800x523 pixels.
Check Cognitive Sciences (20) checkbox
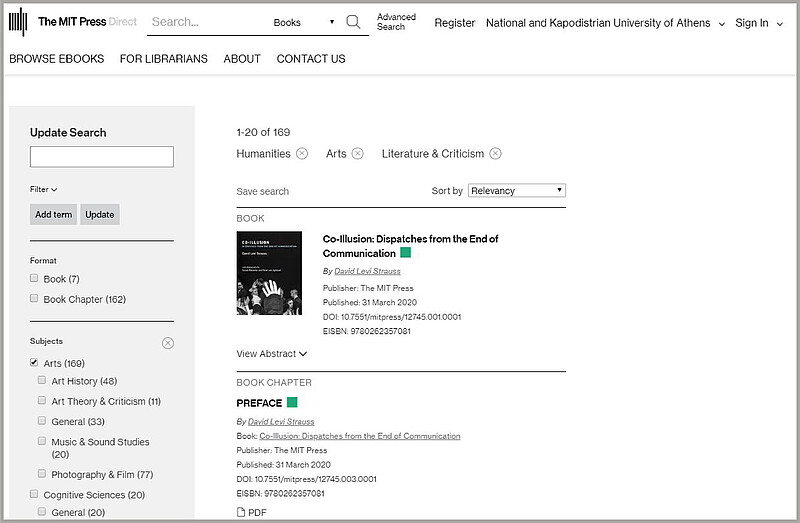tap(34, 494)
